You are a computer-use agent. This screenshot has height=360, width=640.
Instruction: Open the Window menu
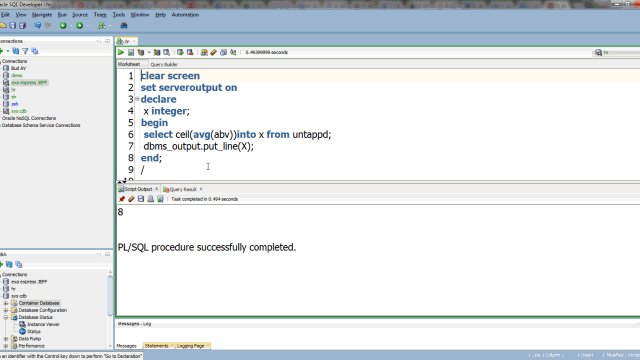pyautogui.click(x=140, y=15)
